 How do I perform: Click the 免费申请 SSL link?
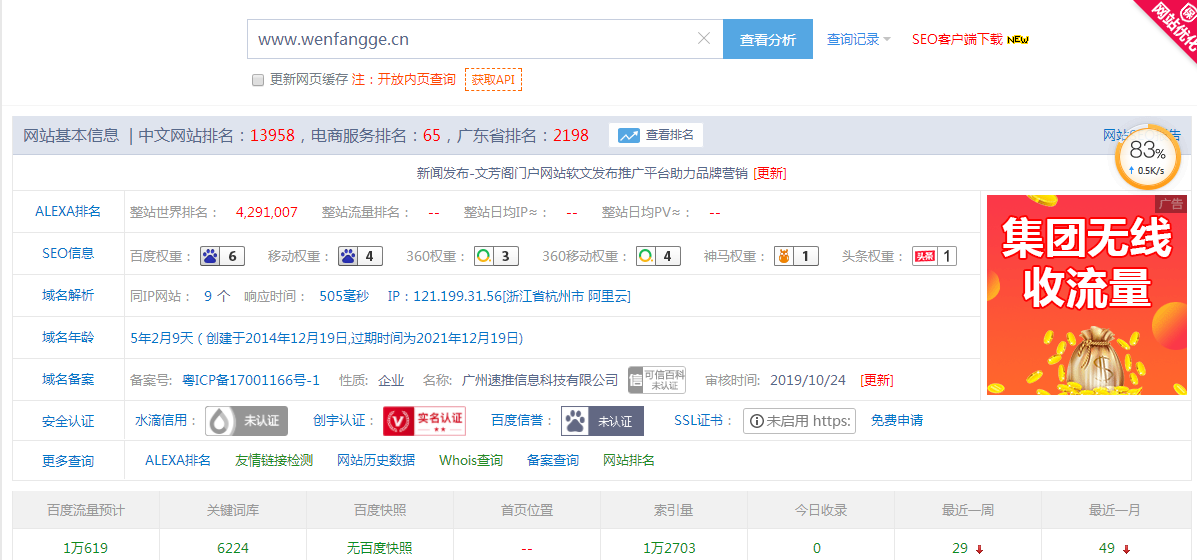(897, 420)
